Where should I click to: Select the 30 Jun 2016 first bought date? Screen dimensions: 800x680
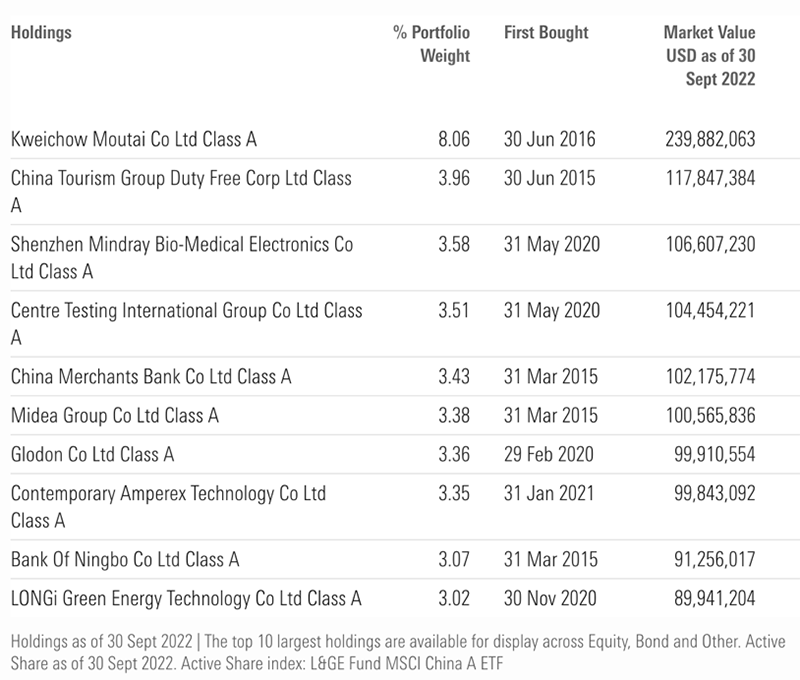(550, 139)
